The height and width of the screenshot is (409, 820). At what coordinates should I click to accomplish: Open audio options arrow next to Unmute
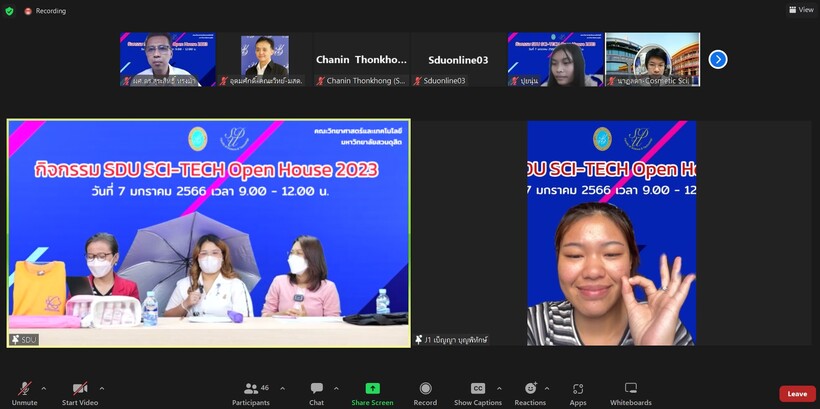[43, 389]
